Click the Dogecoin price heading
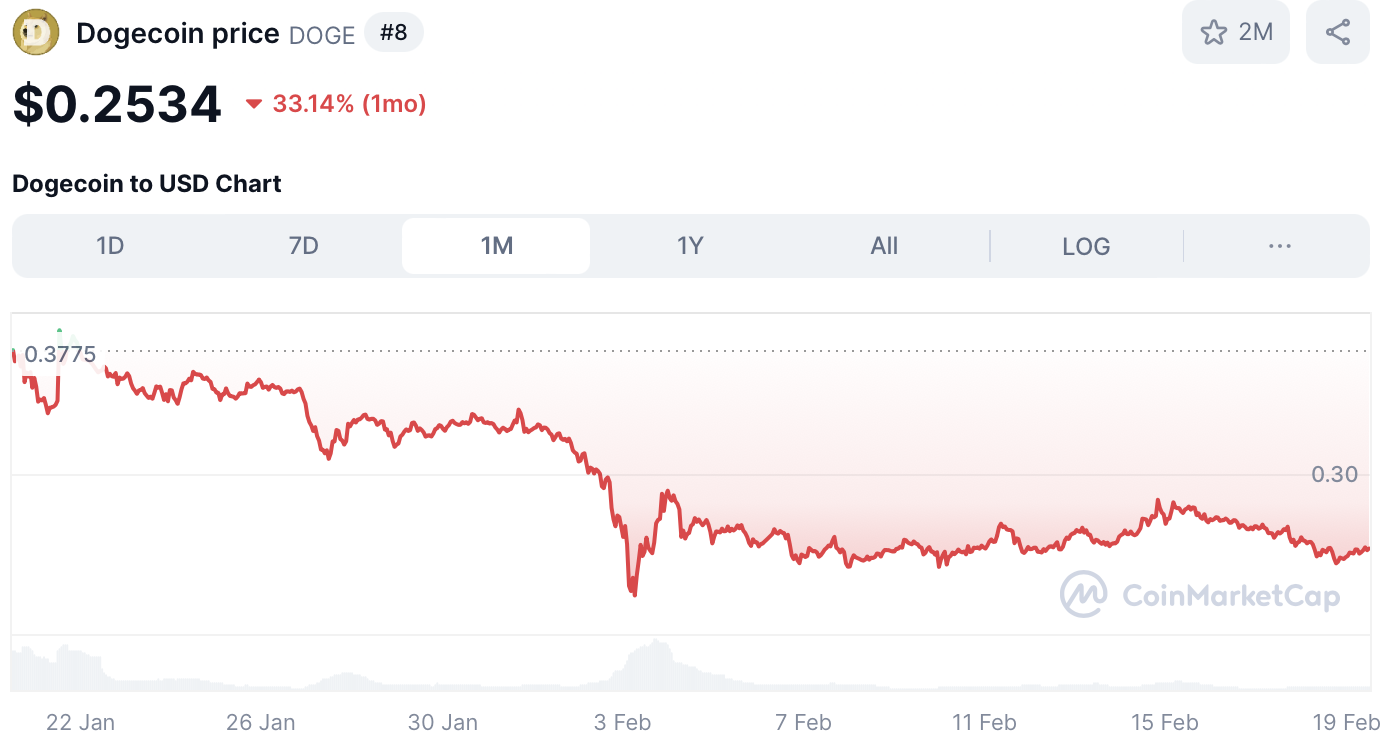 (x=179, y=32)
